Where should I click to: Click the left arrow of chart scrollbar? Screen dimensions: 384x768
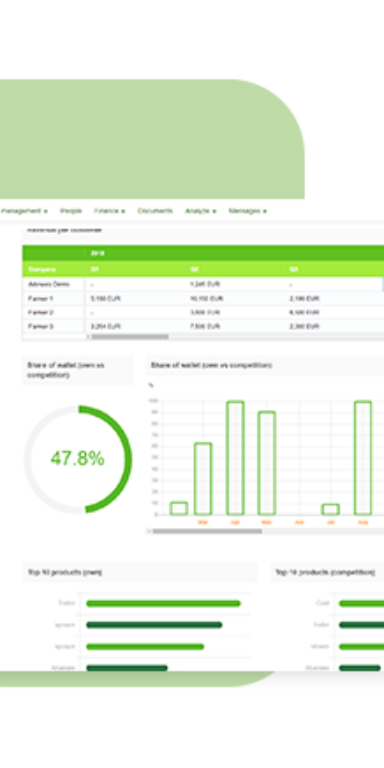click(149, 531)
